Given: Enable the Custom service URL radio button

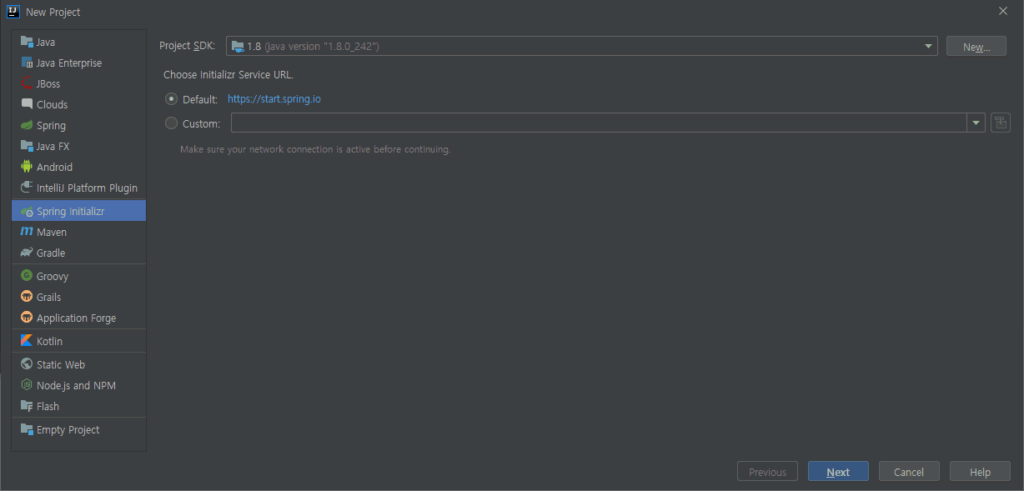Looking at the screenshot, I should 171,123.
